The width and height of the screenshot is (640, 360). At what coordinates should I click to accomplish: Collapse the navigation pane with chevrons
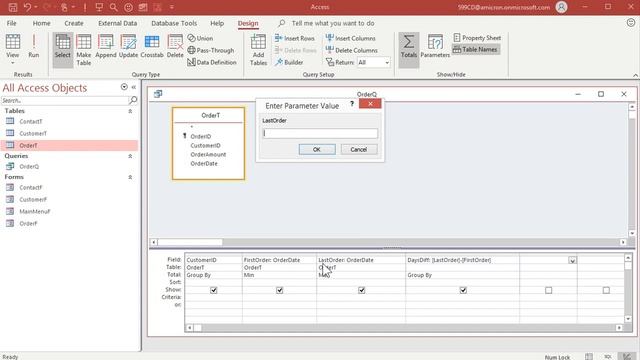point(133,87)
